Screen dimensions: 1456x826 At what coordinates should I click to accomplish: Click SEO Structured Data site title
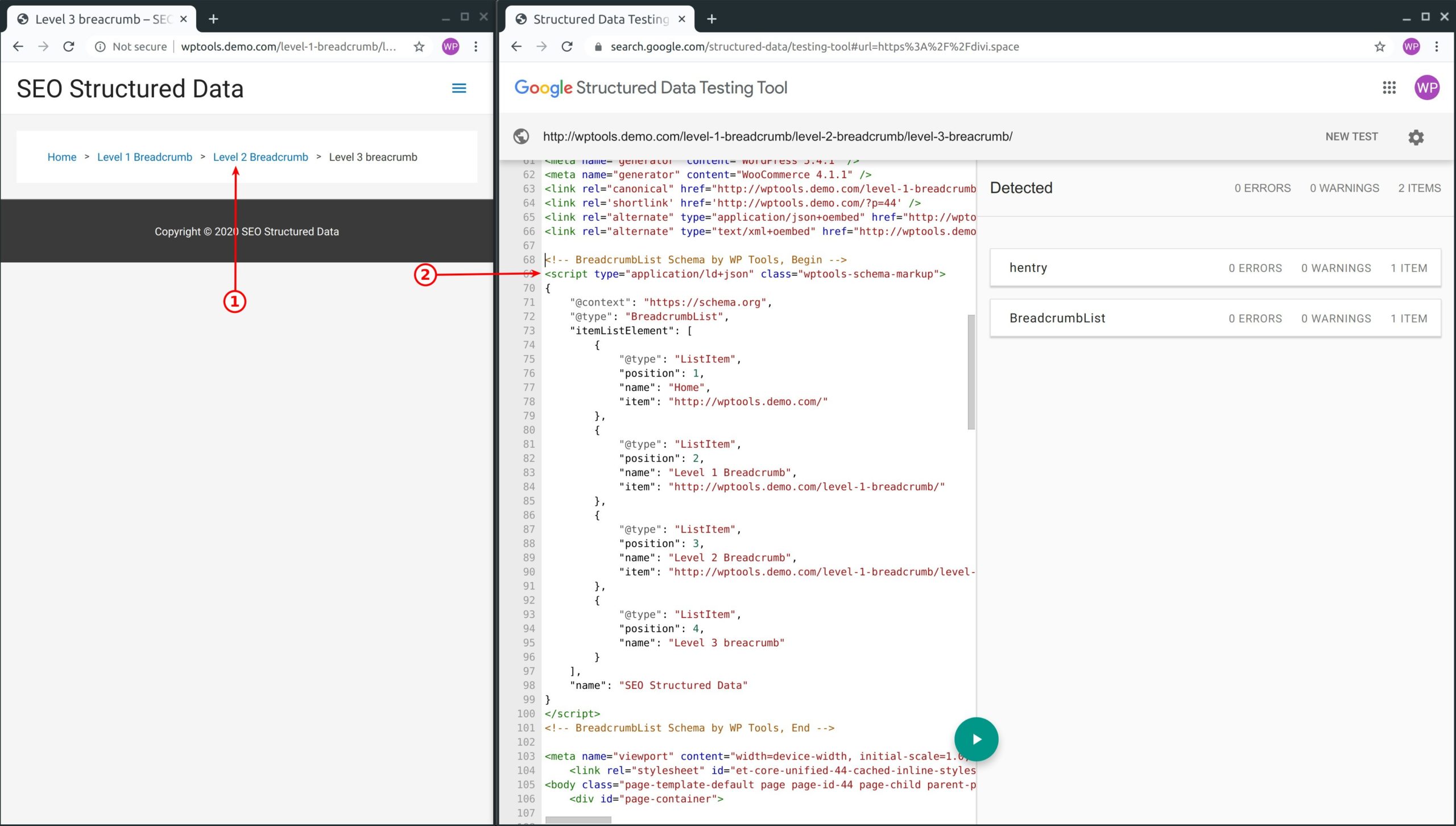pyautogui.click(x=130, y=89)
